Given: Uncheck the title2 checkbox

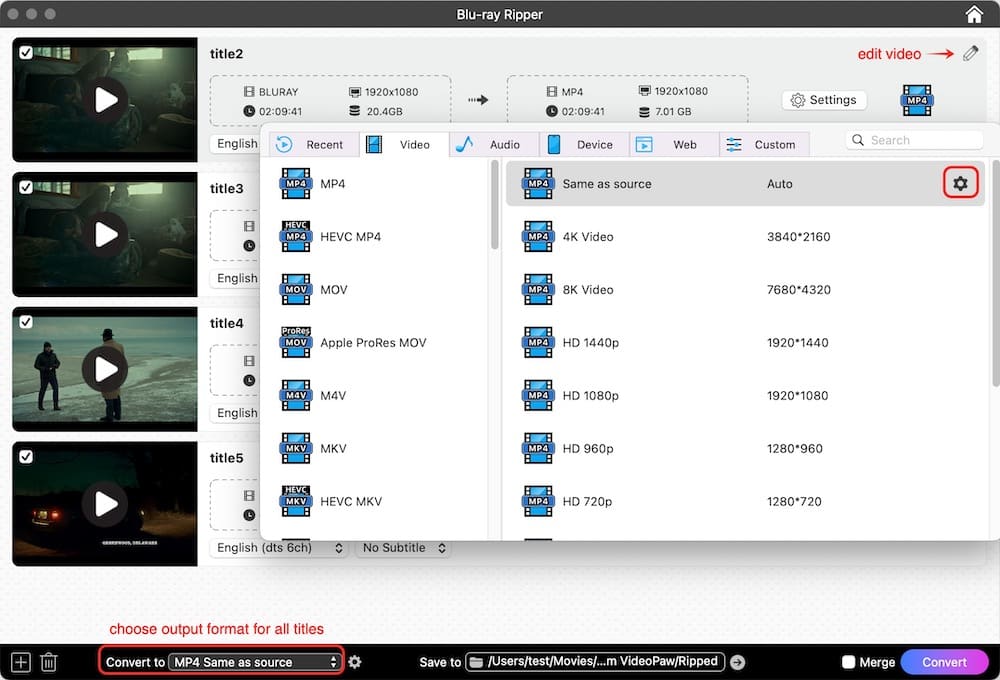Looking at the screenshot, I should pos(26,52).
